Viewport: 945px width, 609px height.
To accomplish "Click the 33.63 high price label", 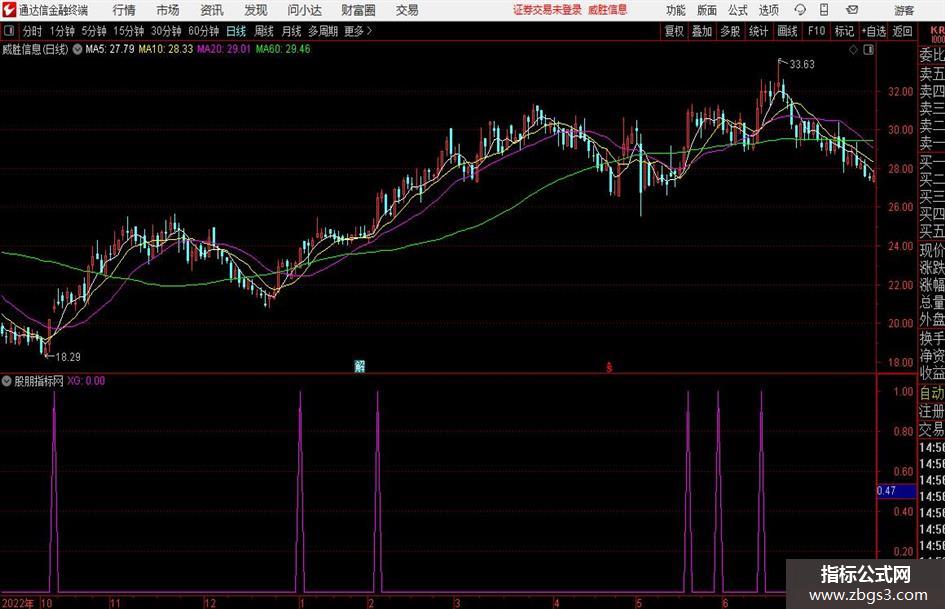I will coord(802,65).
